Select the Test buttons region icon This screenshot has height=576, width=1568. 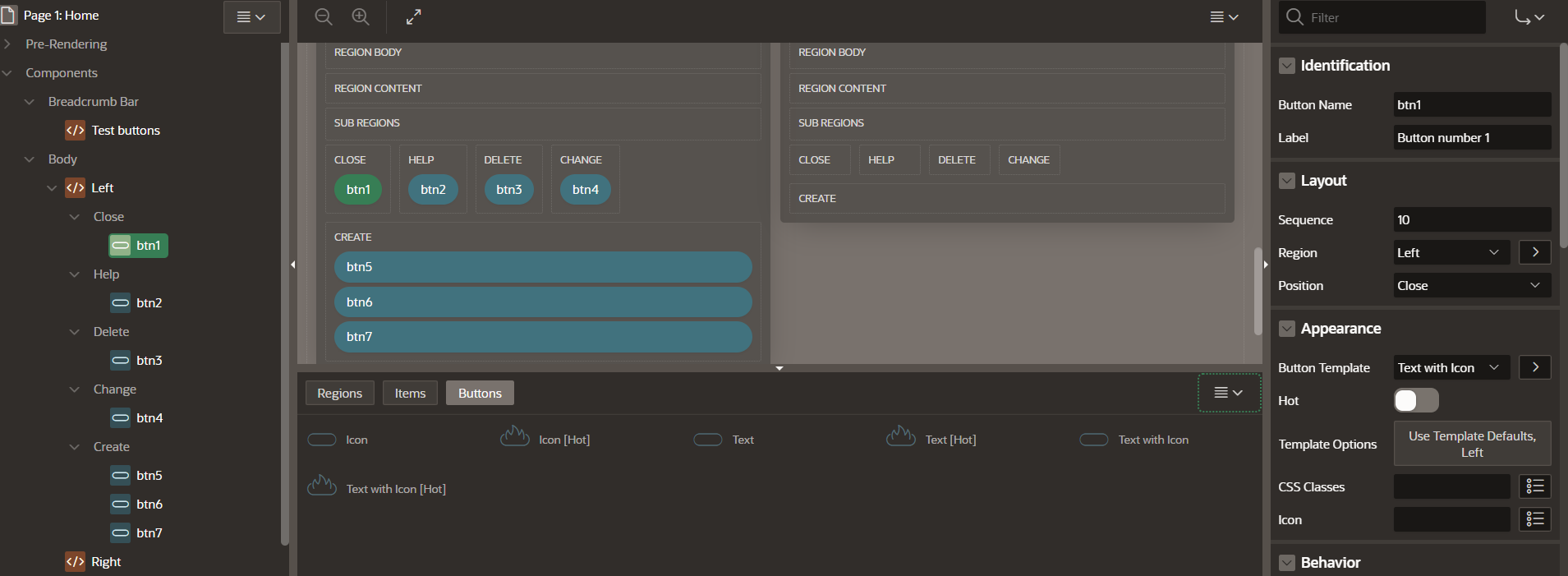(x=75, y=130)
